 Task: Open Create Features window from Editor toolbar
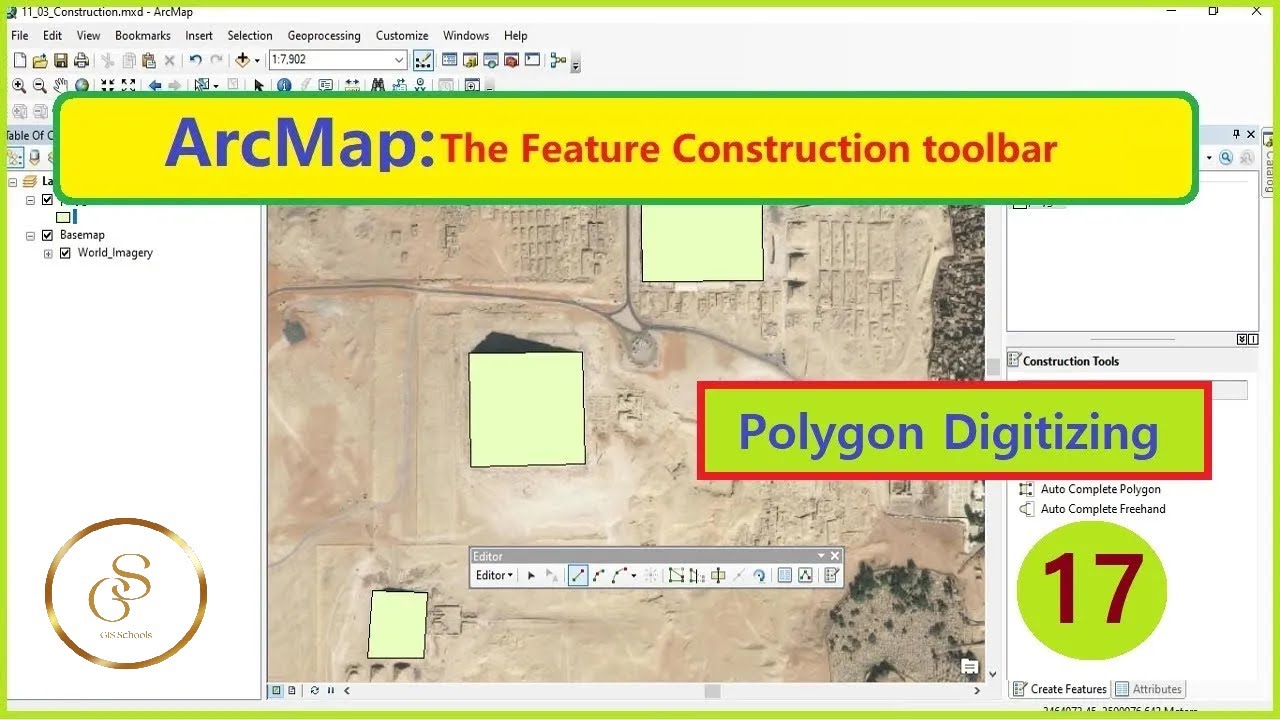831,575
